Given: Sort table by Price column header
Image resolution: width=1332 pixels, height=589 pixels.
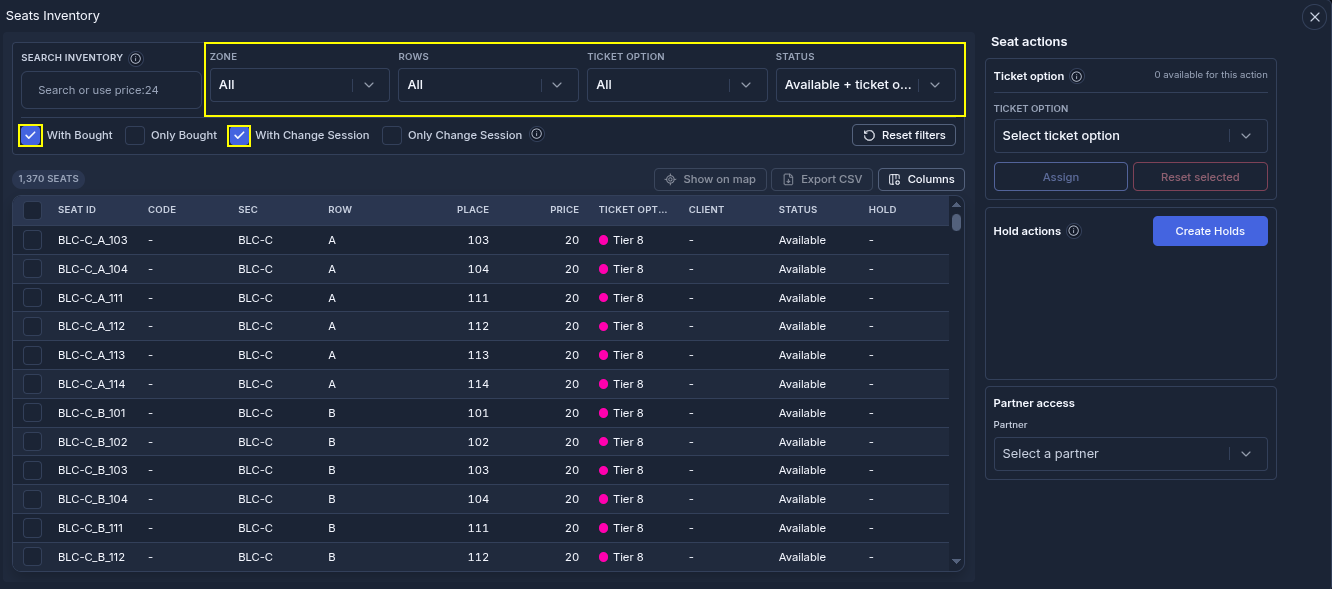Looking at the screenshot, I should click(x=564, y=210).
